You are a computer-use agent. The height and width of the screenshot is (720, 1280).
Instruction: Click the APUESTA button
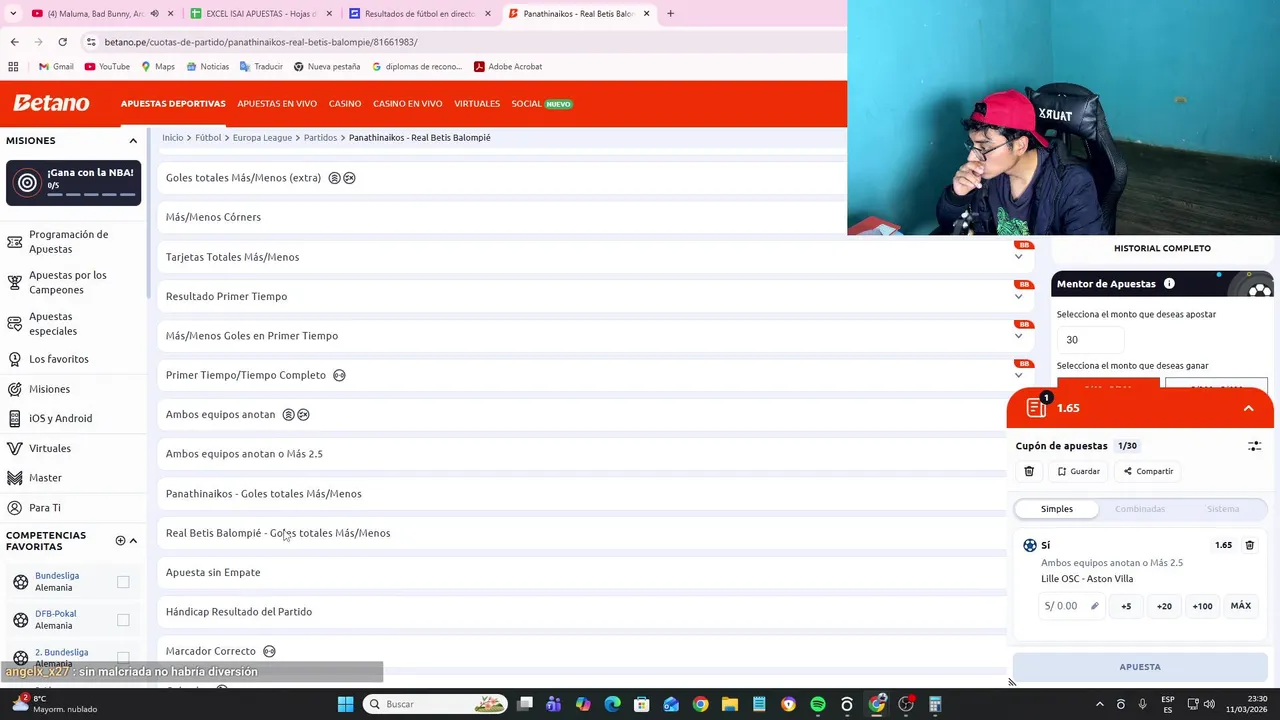tap(1140, 667)
